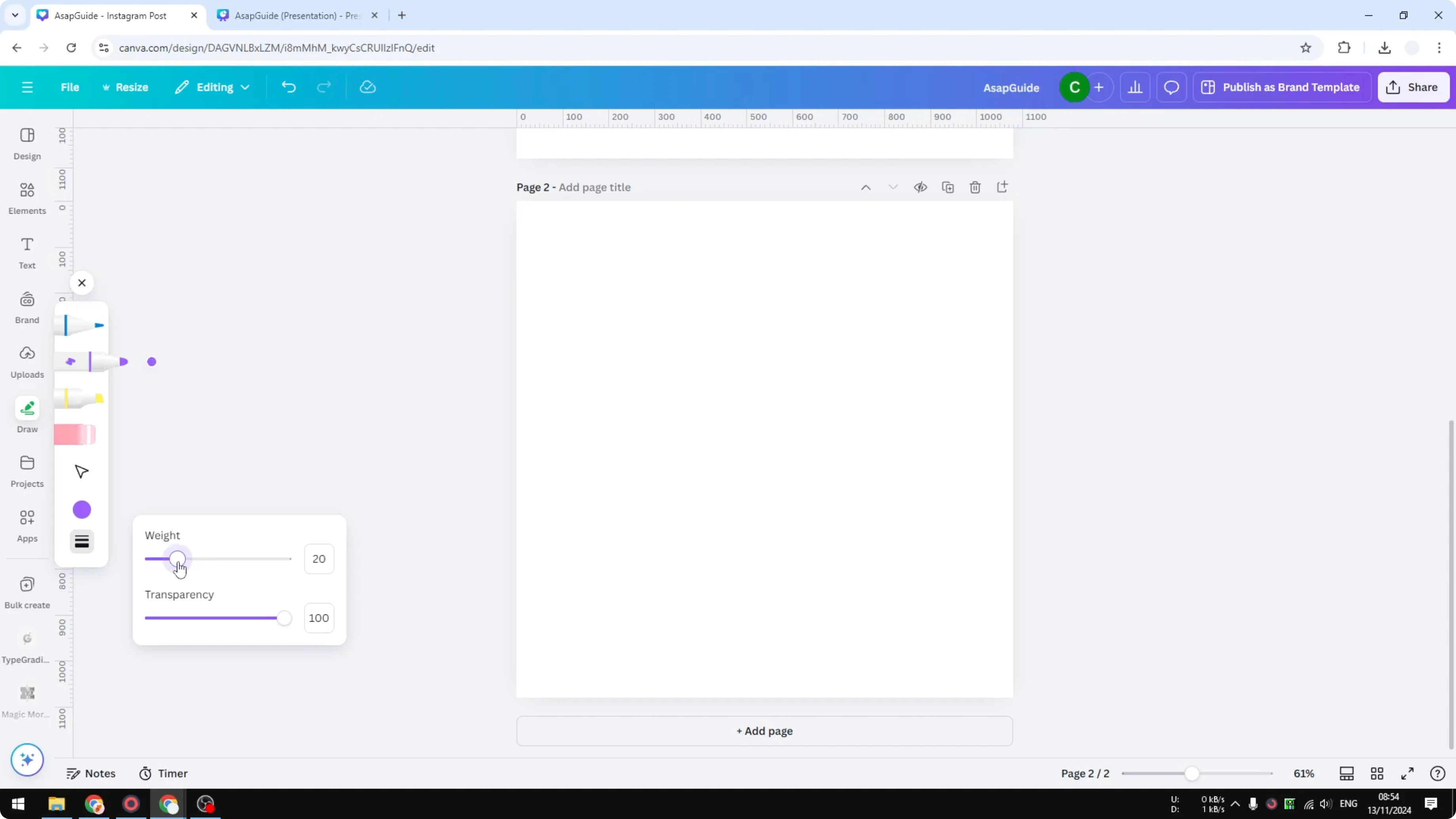Open the draw settings via hamburger icon

[x=82, y=541]
